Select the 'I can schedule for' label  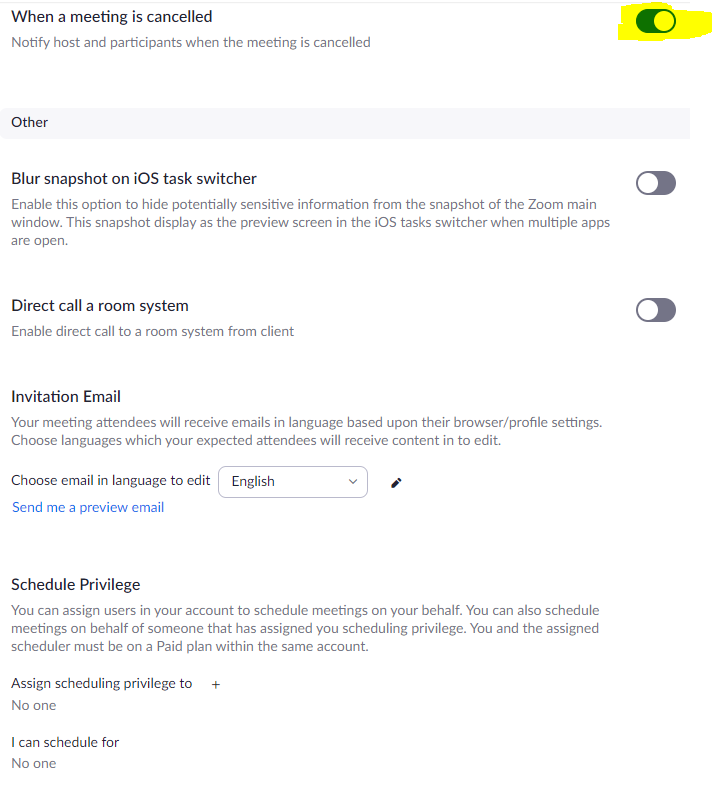click(x=65, y=742)
